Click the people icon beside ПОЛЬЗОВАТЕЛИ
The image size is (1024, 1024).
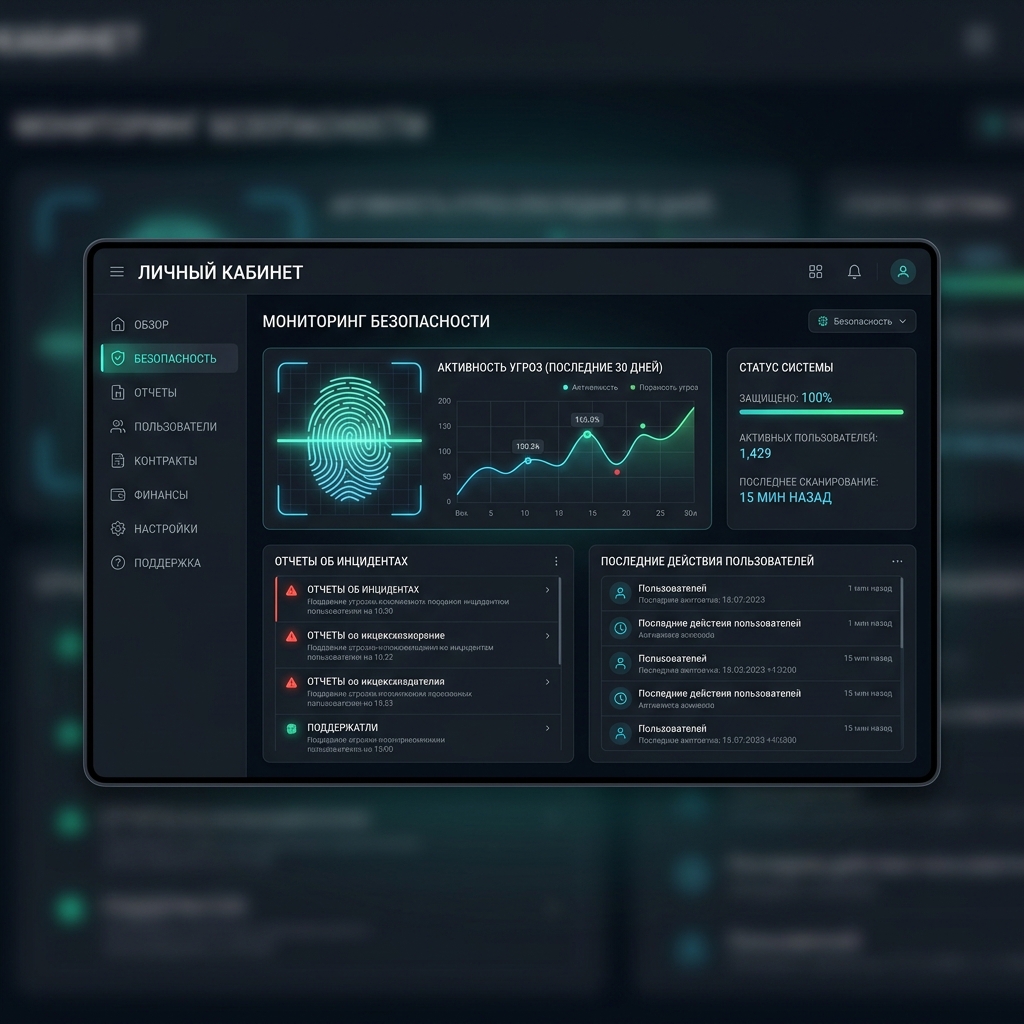coord(118,426)
